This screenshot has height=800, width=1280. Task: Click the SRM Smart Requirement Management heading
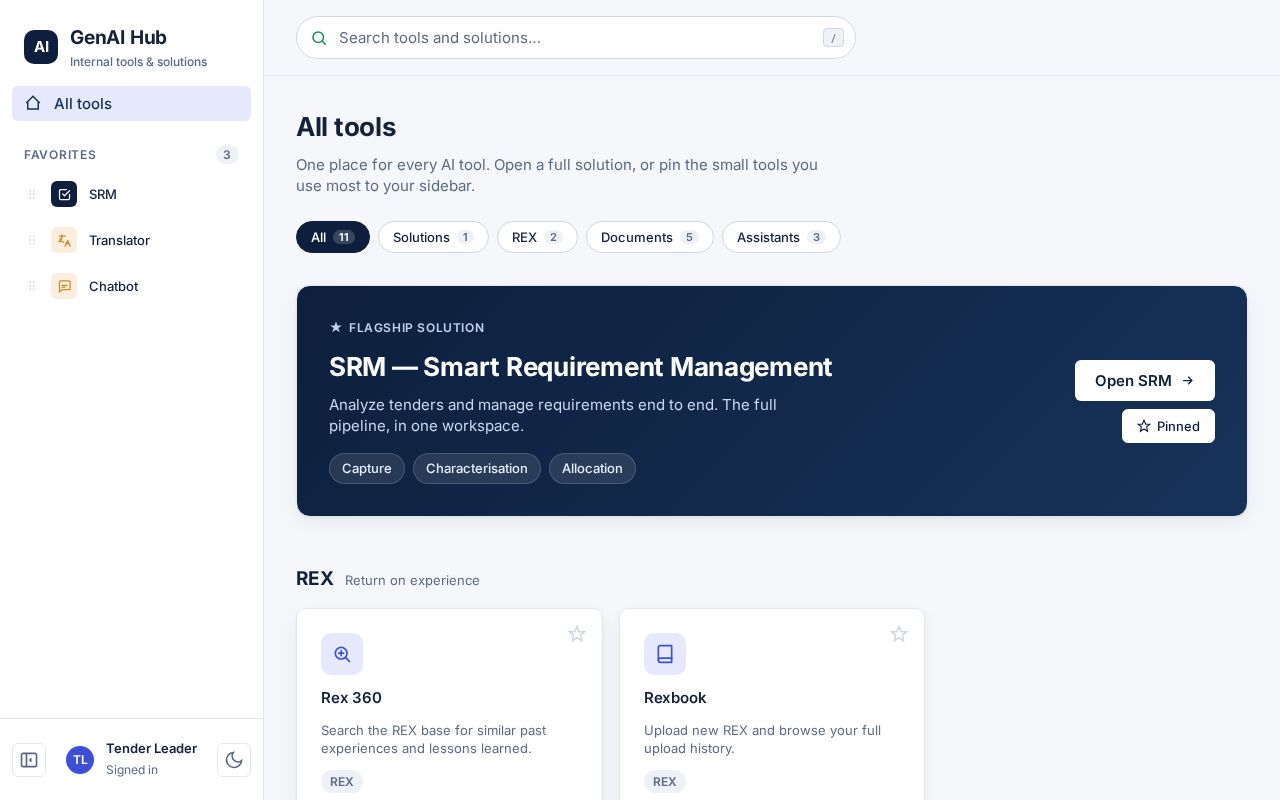coord(580,367)
